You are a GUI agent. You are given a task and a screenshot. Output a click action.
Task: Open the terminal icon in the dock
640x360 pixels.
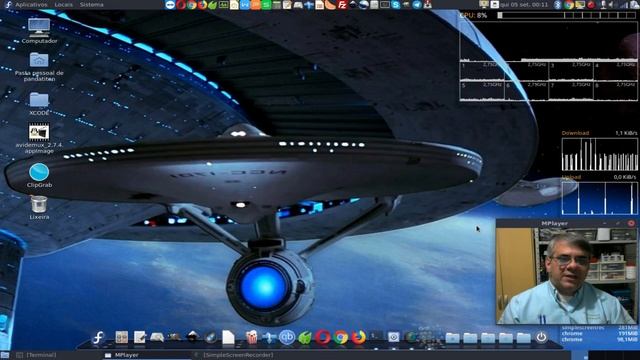click(x=376, y=337)
